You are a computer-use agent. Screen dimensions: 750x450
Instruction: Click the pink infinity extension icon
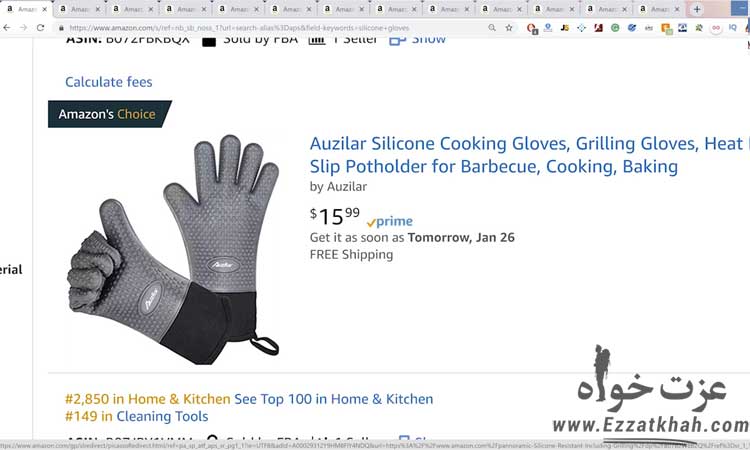tap(716, 28)
